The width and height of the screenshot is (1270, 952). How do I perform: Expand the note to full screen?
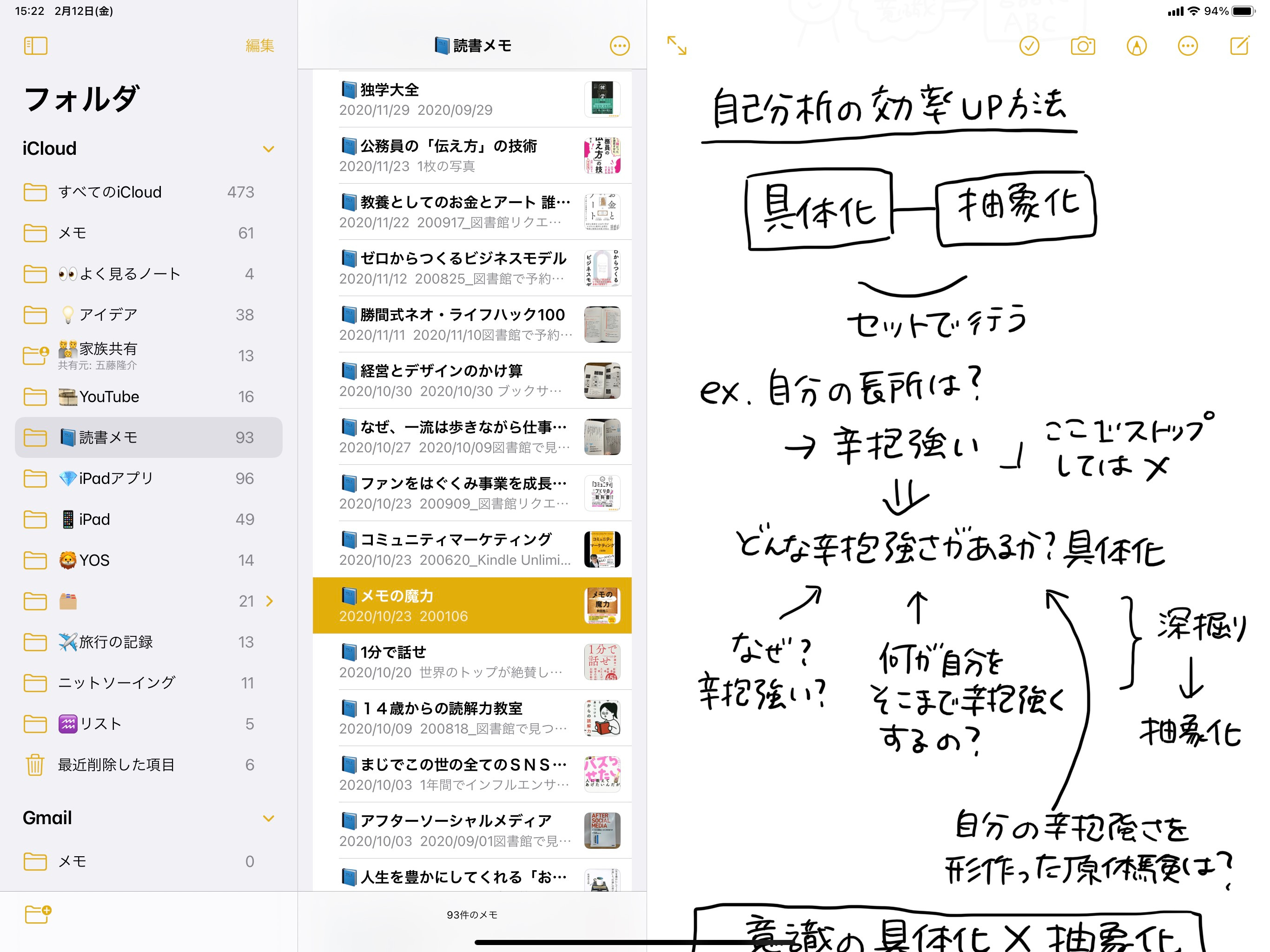coord(677,46)
